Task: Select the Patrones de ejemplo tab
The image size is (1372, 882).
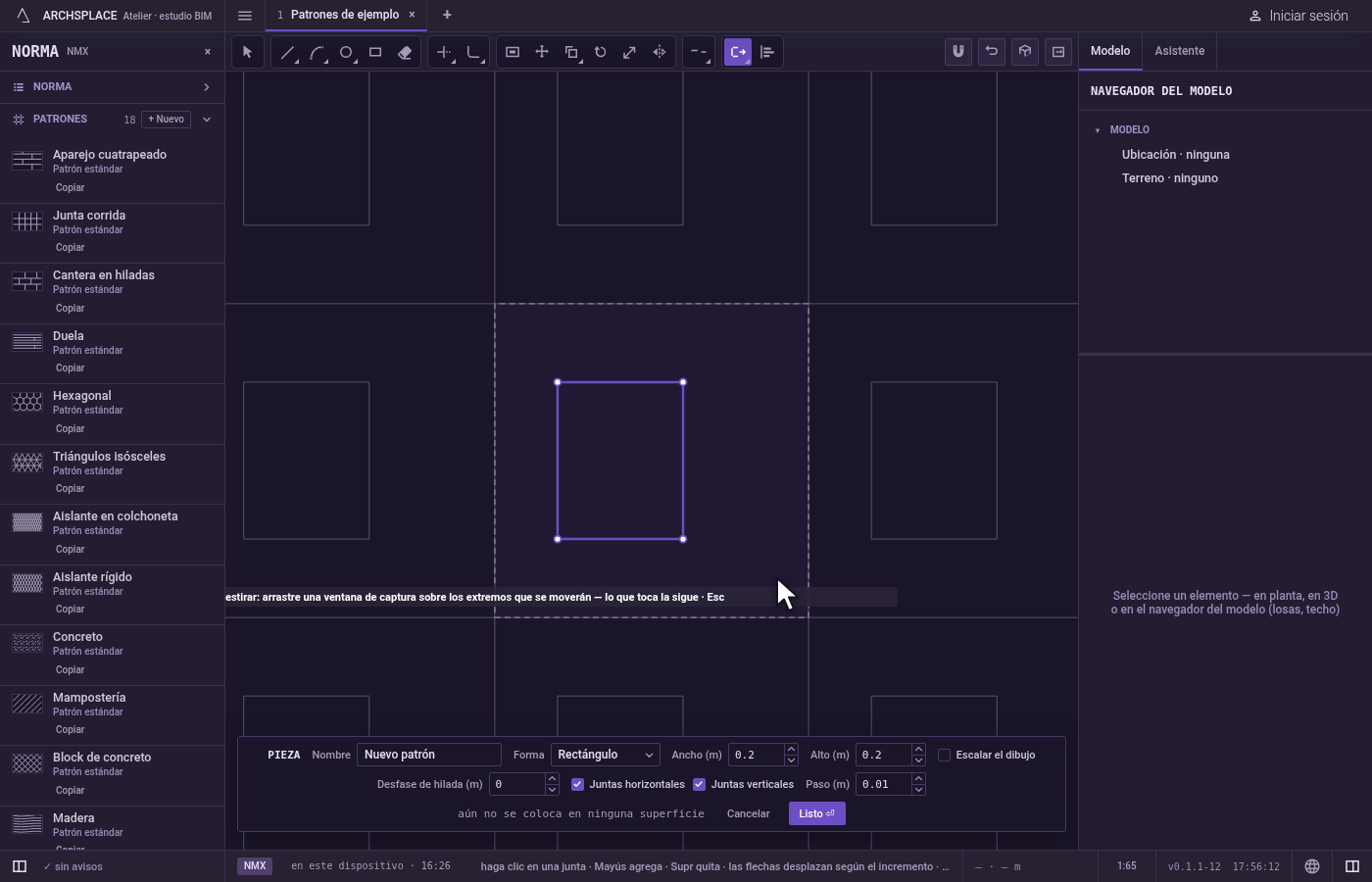Action: tap(345, 15)
